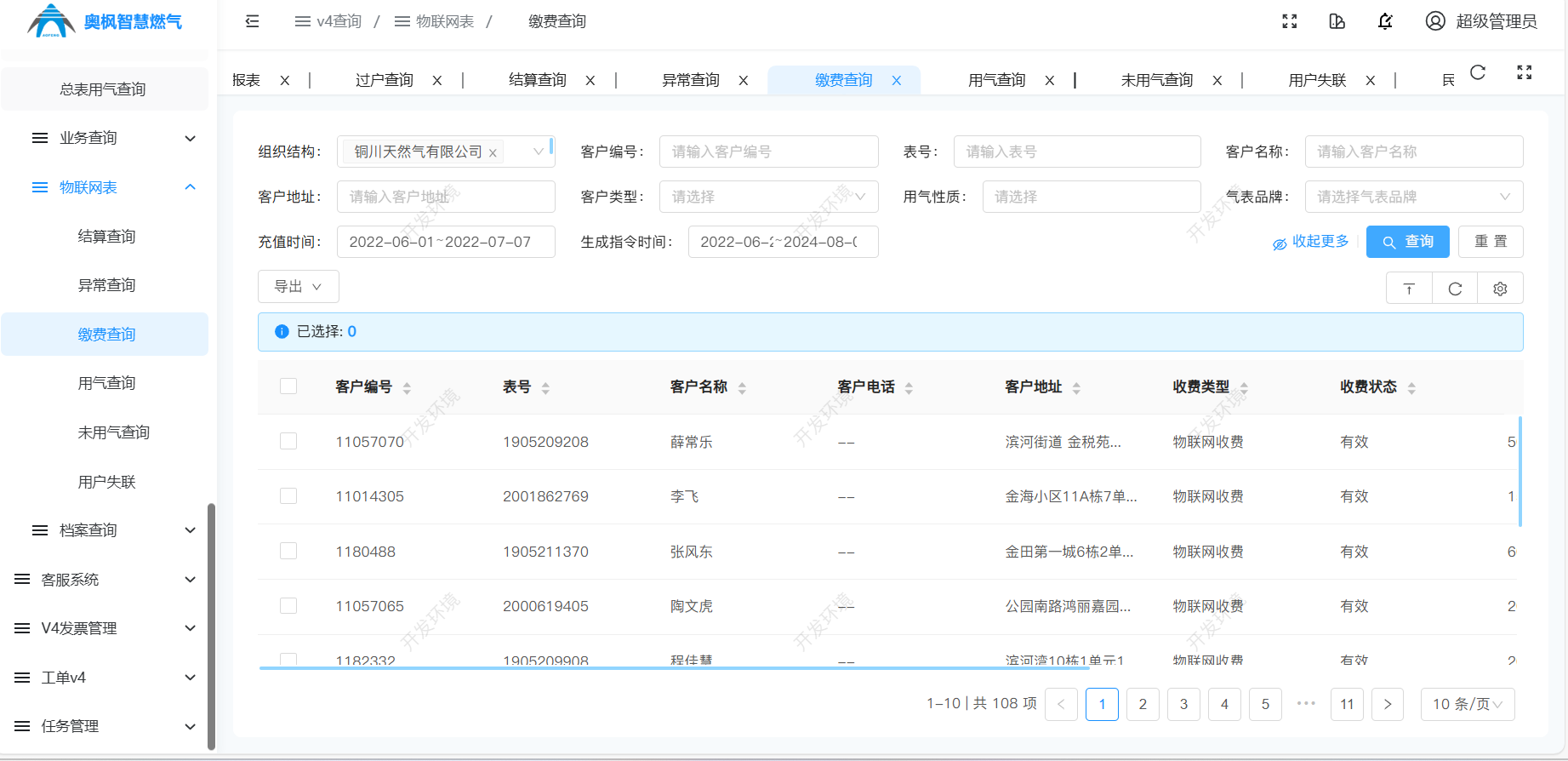Open the notification bell icon

(x=1385, y=21)
